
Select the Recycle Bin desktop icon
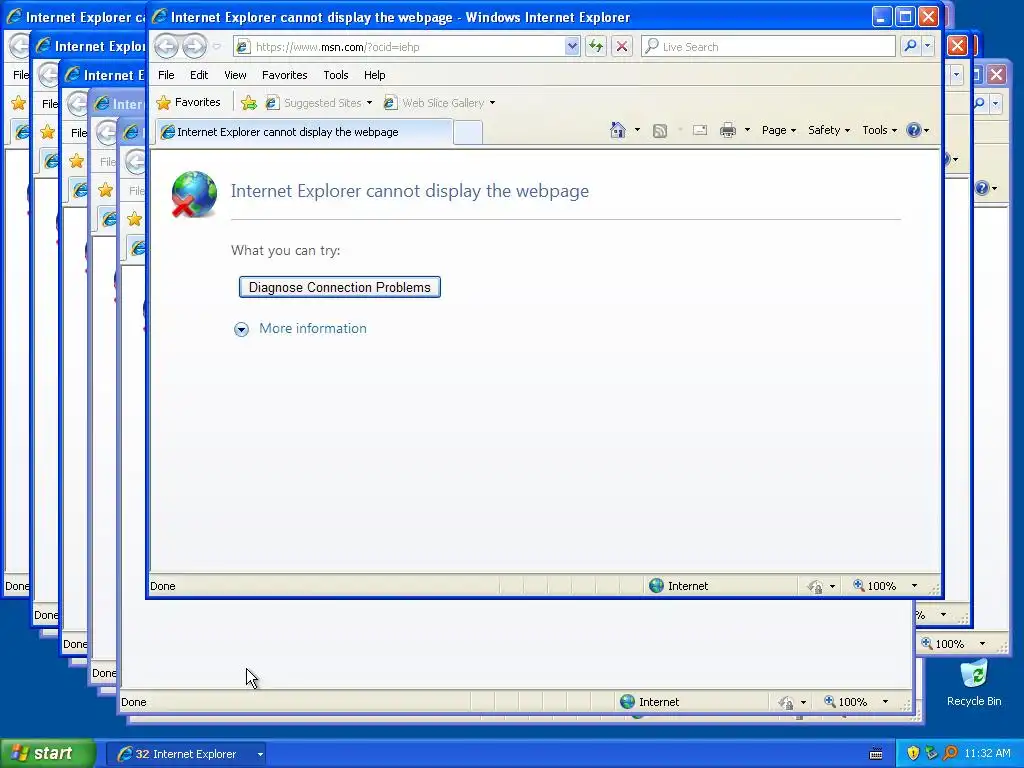pyautogui.click(x=974, y=683)
